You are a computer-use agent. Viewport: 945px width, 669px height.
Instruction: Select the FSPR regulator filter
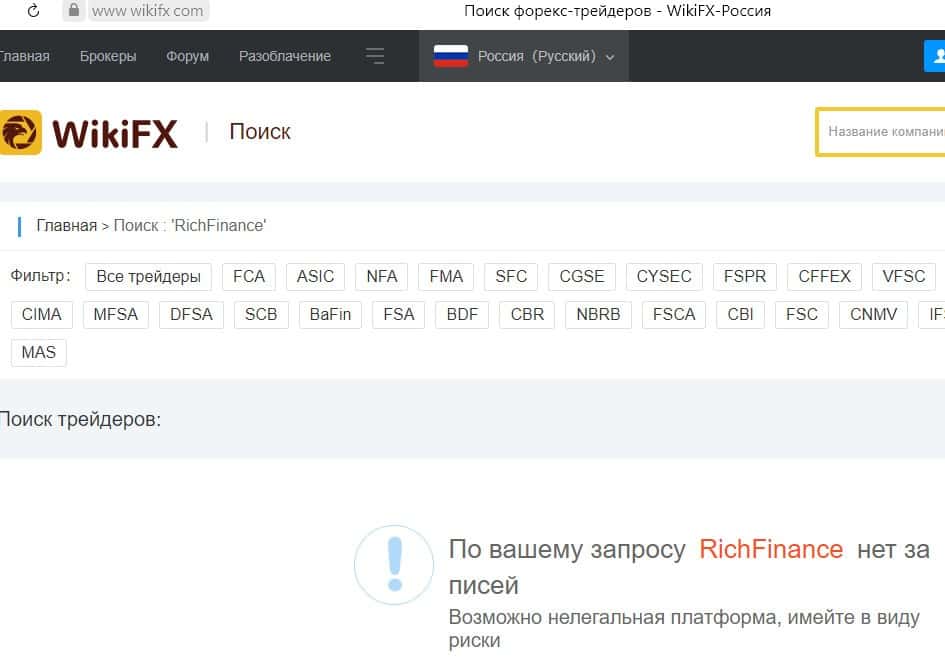pos(745,277)
